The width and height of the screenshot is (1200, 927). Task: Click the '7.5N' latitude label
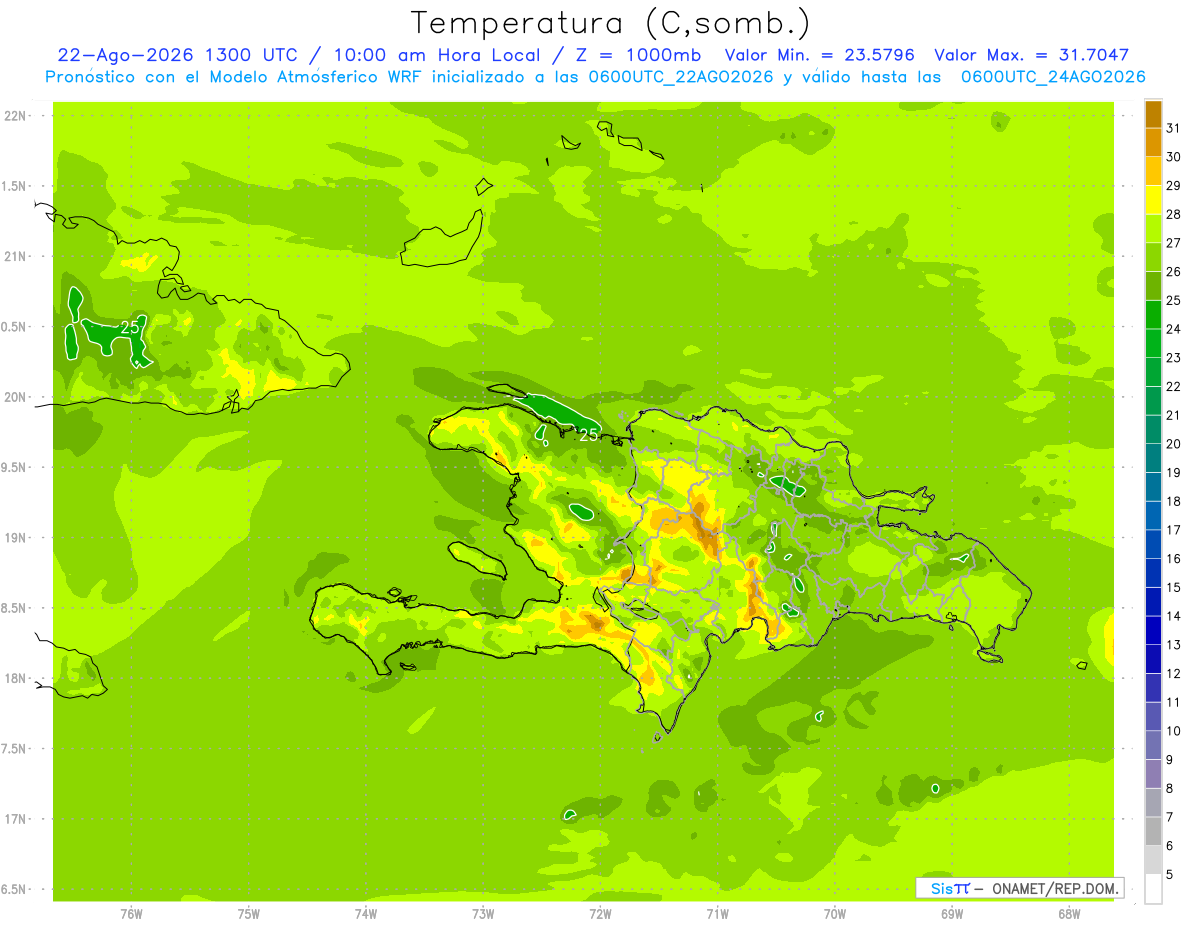click(x=14, y=749)
